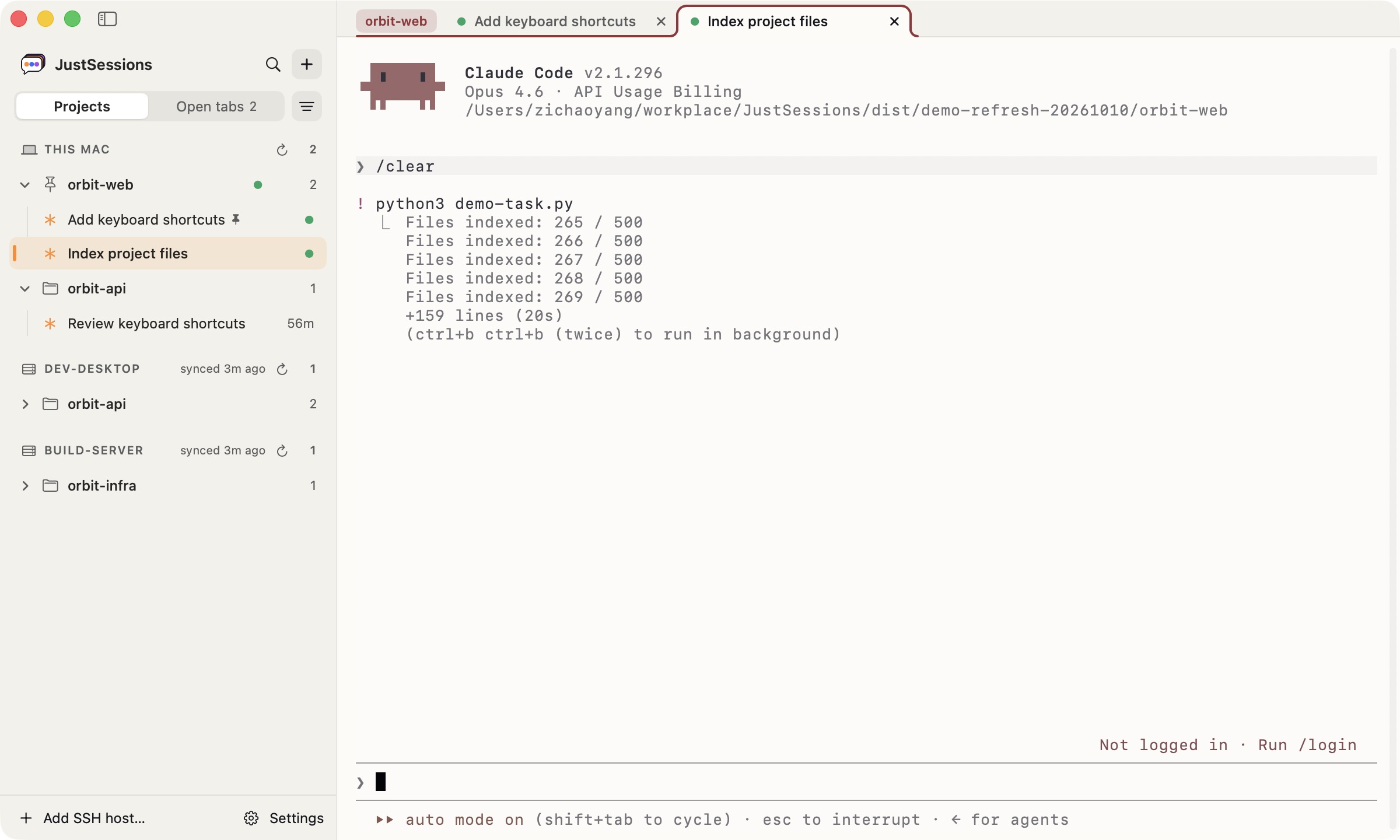
Task: Refresh DEV-DESKTOP sync
Action: click(282, 369)
